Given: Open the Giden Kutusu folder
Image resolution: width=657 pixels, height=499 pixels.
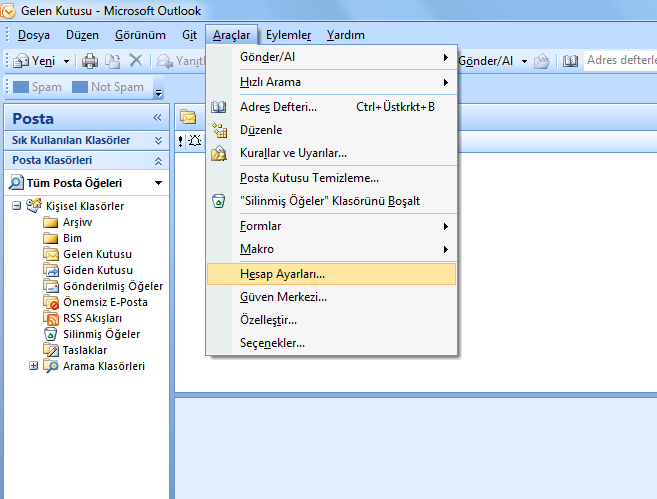Looking at the screenshot, I should pyautogui.click(x=88, y=270).
